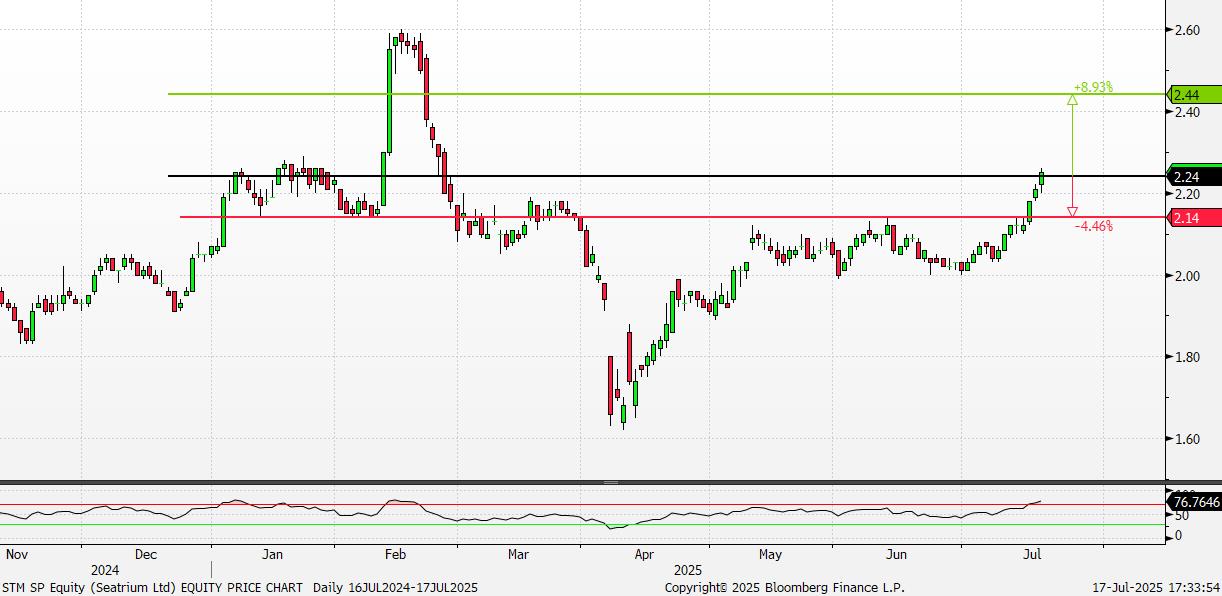Select the green 2.44 price label
Screen dimensions: 1222x596
(x=1194, y=95)
